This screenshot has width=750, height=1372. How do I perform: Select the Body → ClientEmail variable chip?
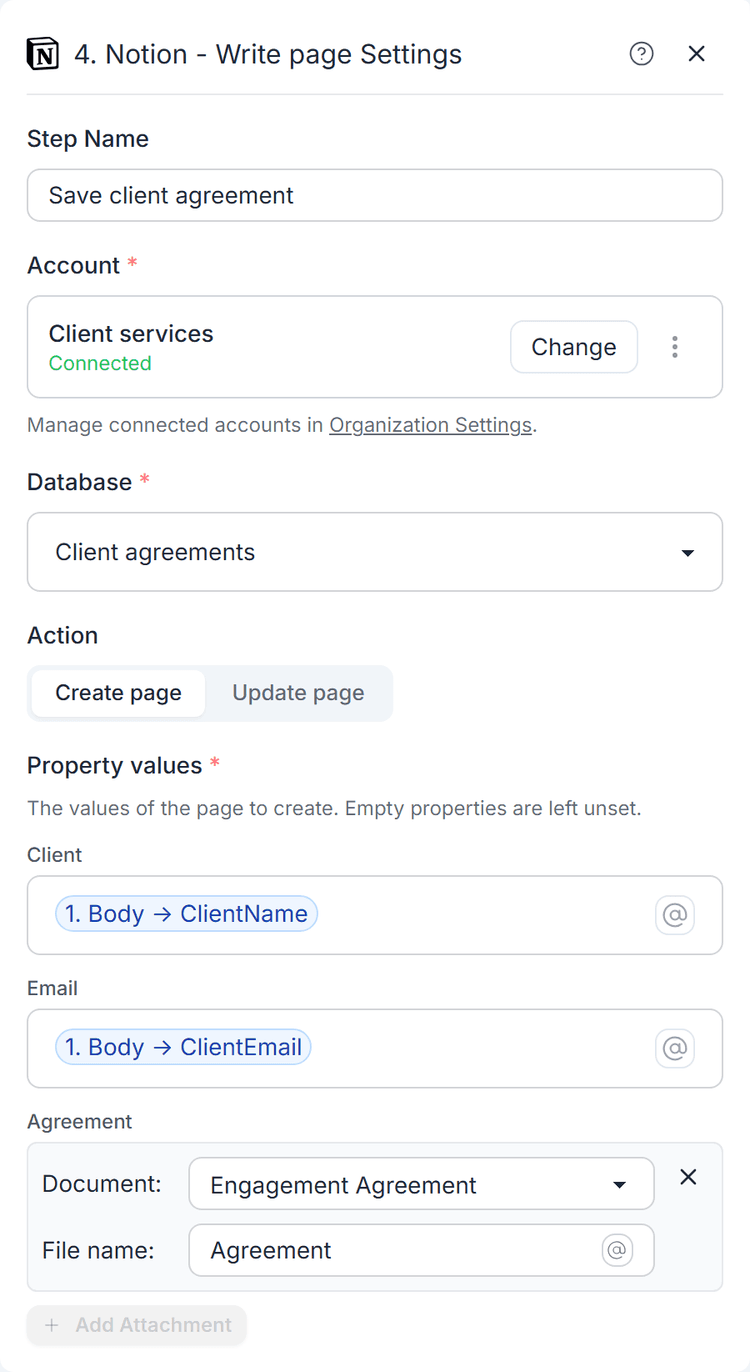coord(183,1047)
